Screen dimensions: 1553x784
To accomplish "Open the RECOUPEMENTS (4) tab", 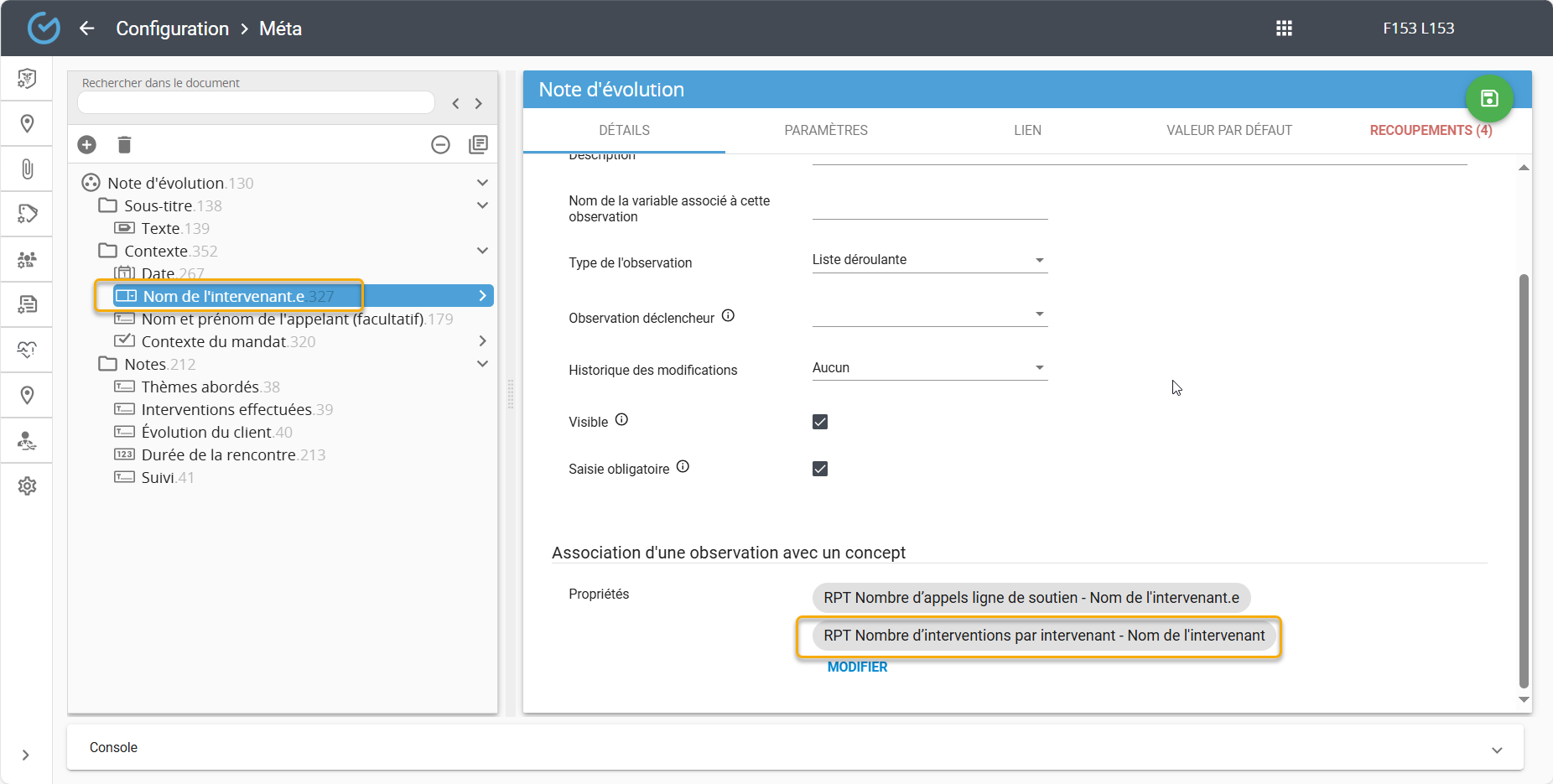I will (1431, 131).
